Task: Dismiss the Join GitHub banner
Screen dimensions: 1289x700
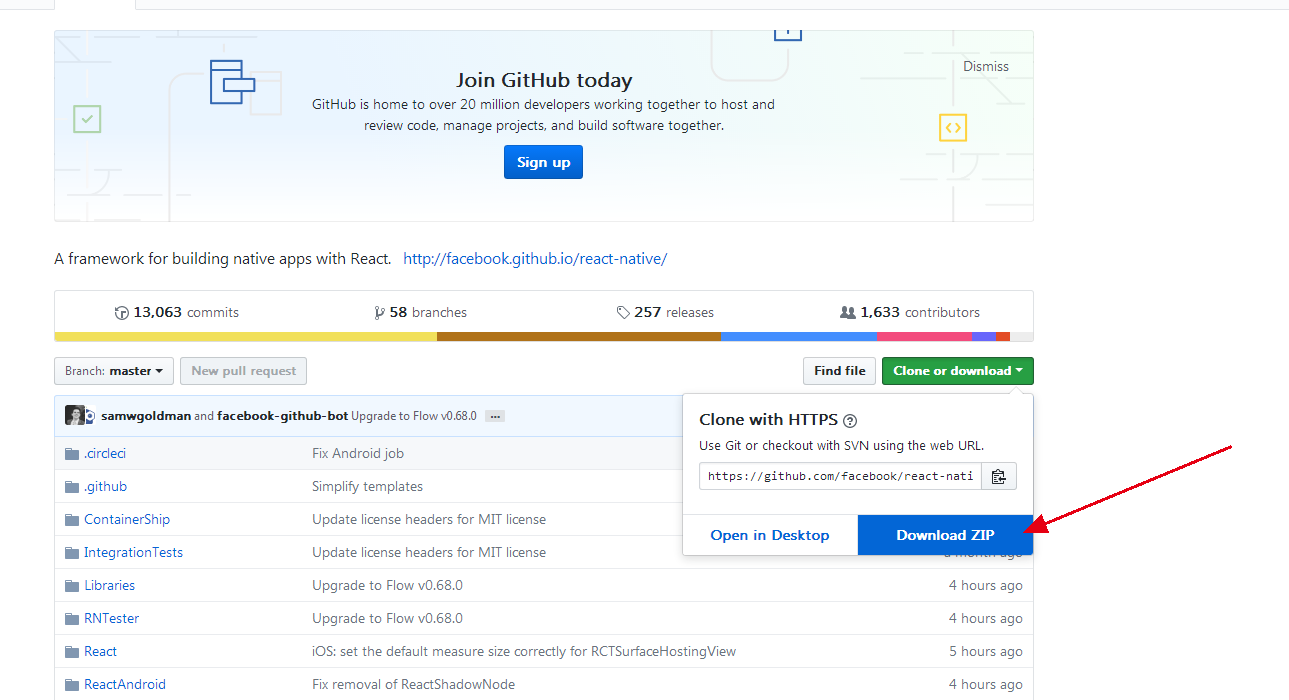Action: click(x=986, y=66)
